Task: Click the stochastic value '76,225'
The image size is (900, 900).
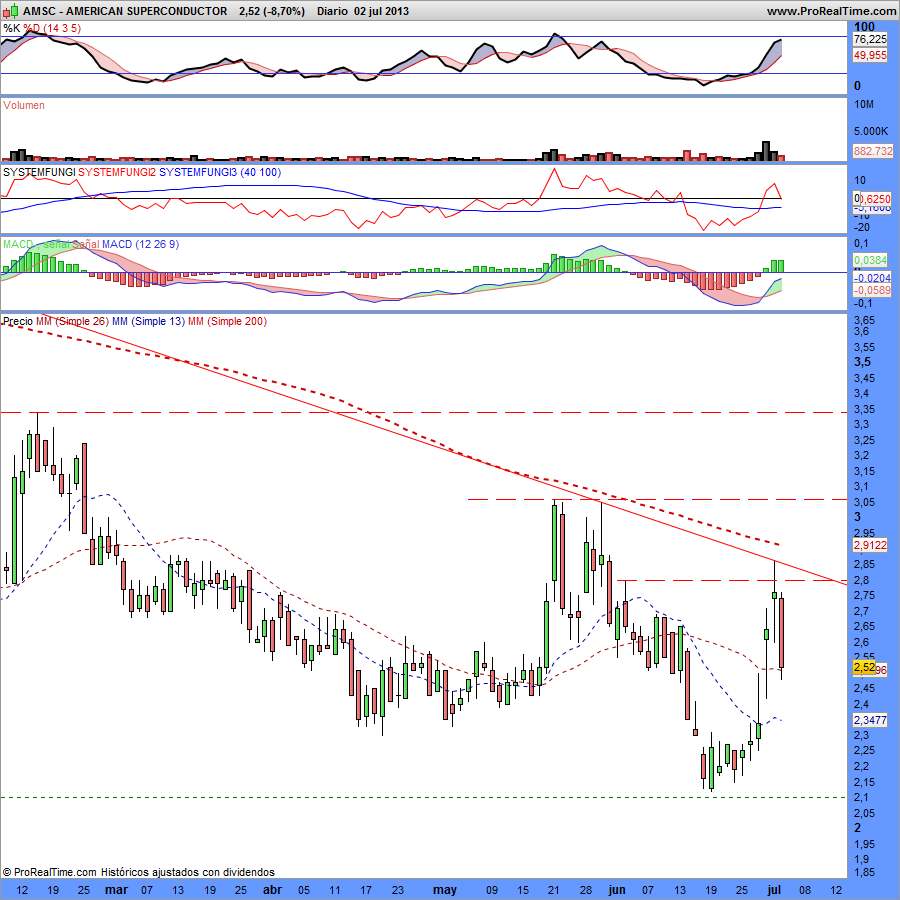Action: pos(870,39)
